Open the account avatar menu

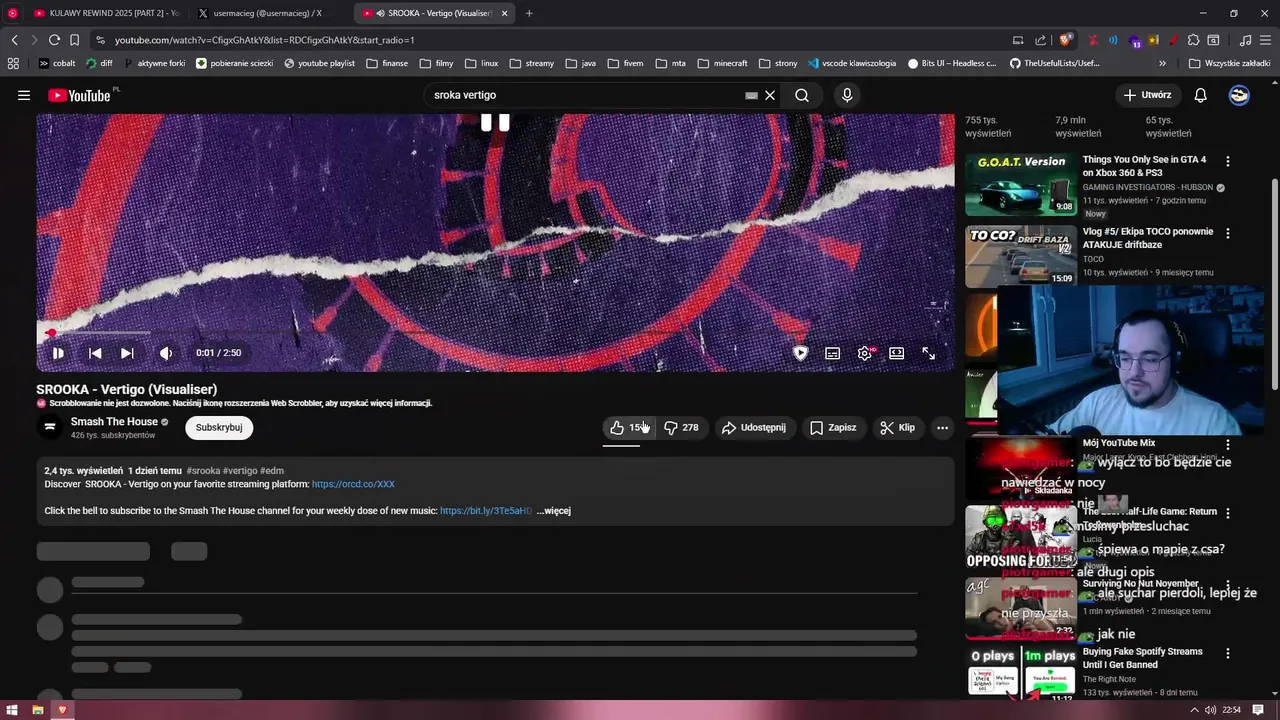(1239, 95)
